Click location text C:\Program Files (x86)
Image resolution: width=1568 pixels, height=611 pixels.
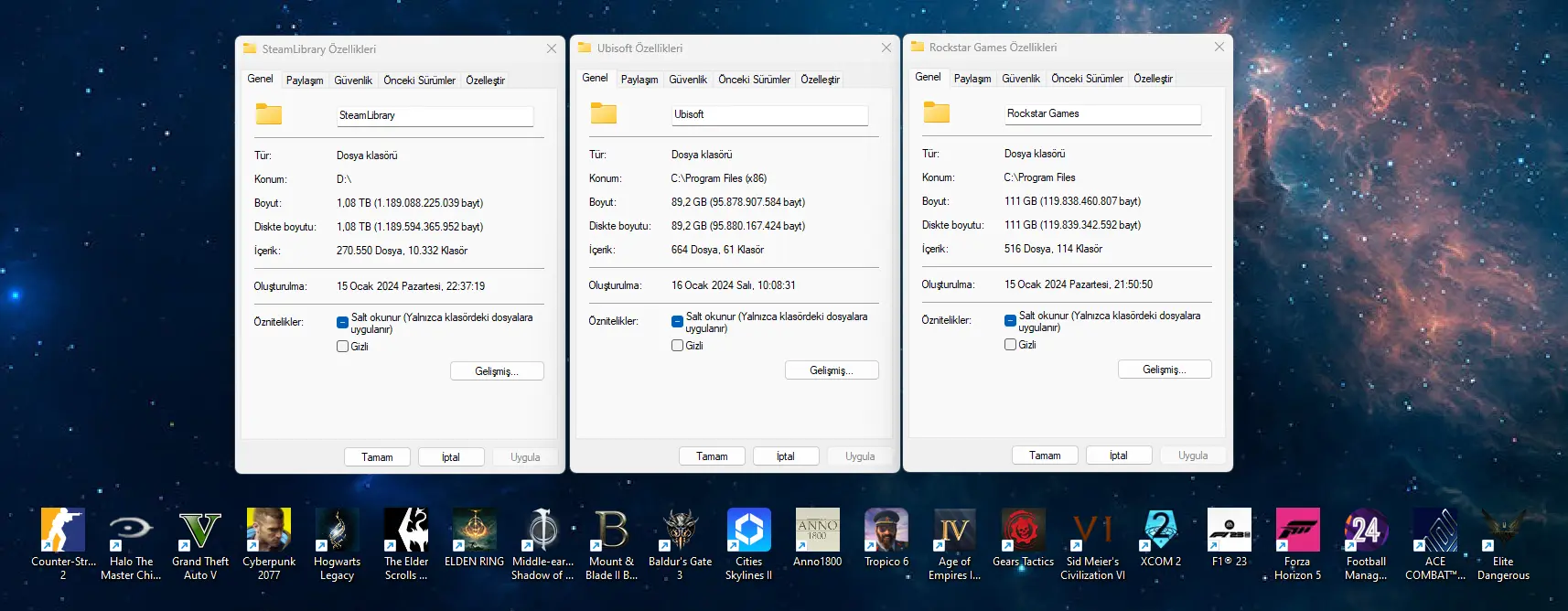point(719,178)
